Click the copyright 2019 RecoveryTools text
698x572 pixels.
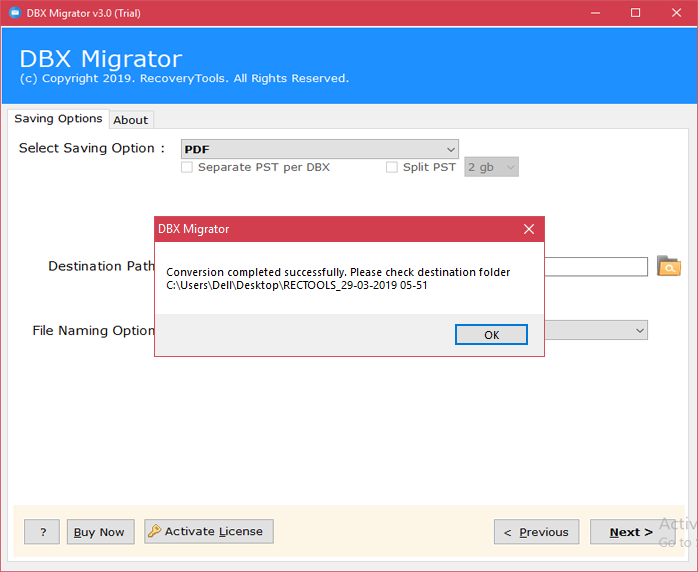[x=184, y=79]
